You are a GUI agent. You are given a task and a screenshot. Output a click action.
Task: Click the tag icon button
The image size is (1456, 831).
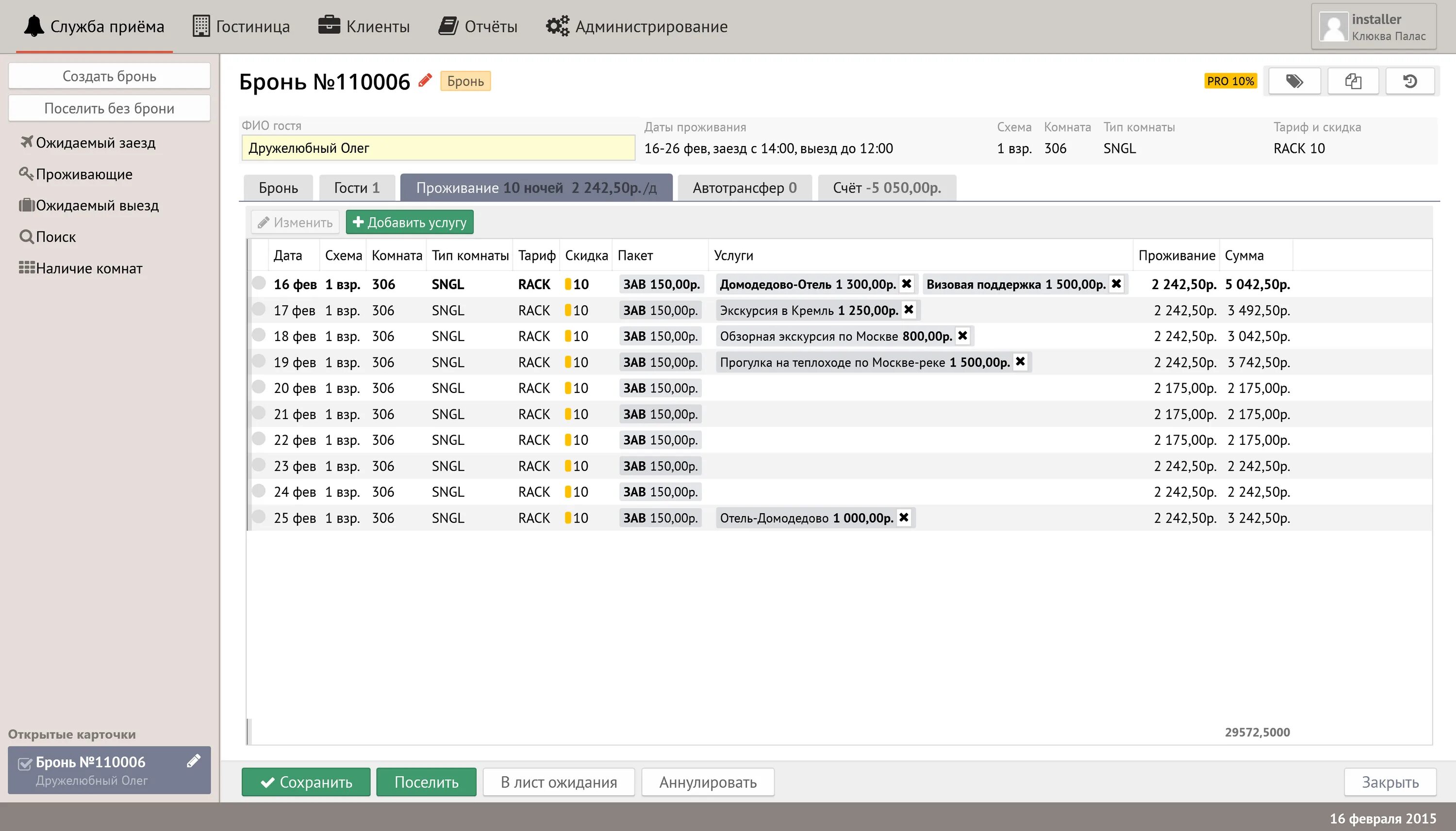point(1294,81)
